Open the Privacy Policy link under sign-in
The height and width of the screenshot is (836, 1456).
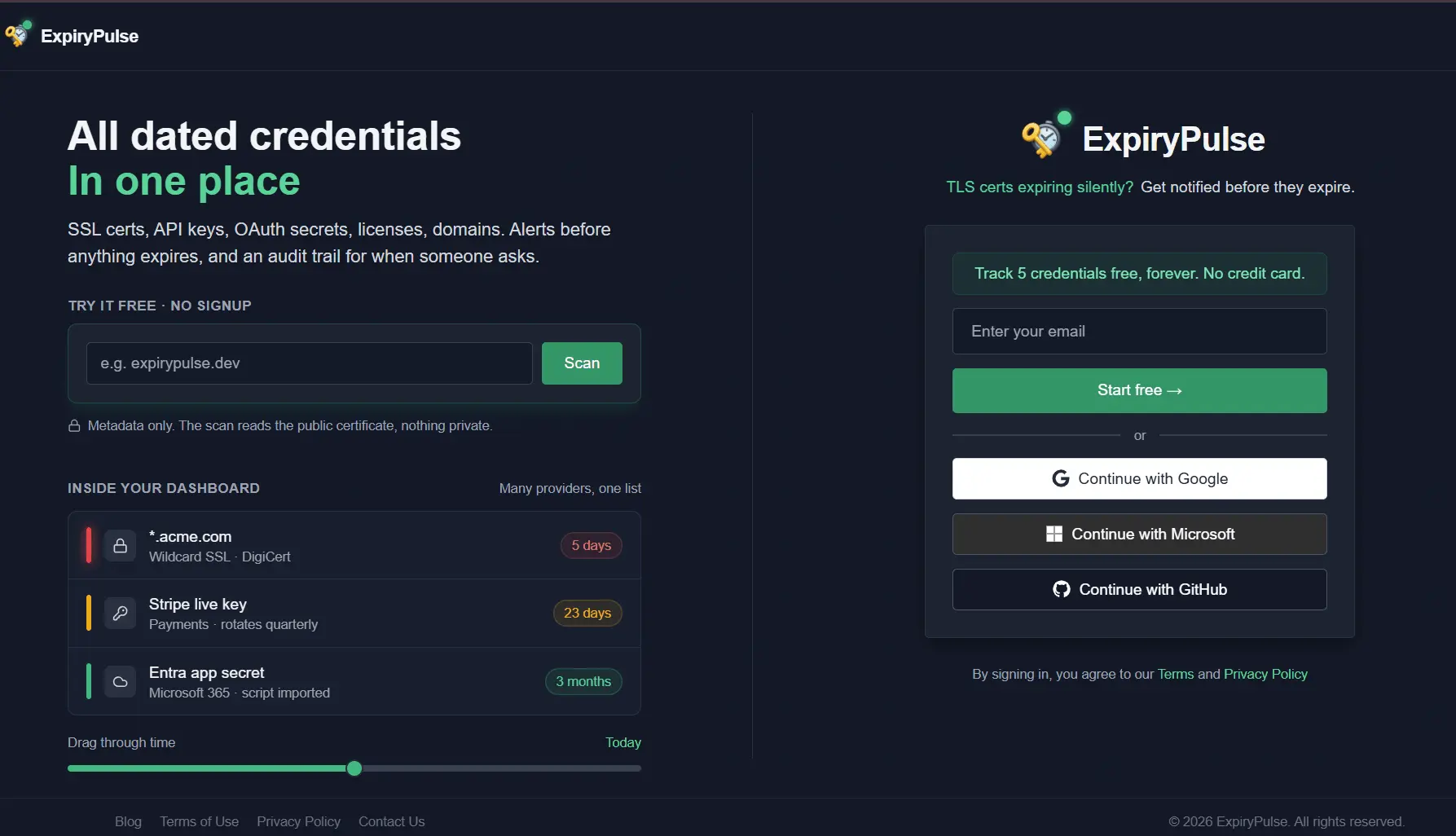[x=1265, y=674]
